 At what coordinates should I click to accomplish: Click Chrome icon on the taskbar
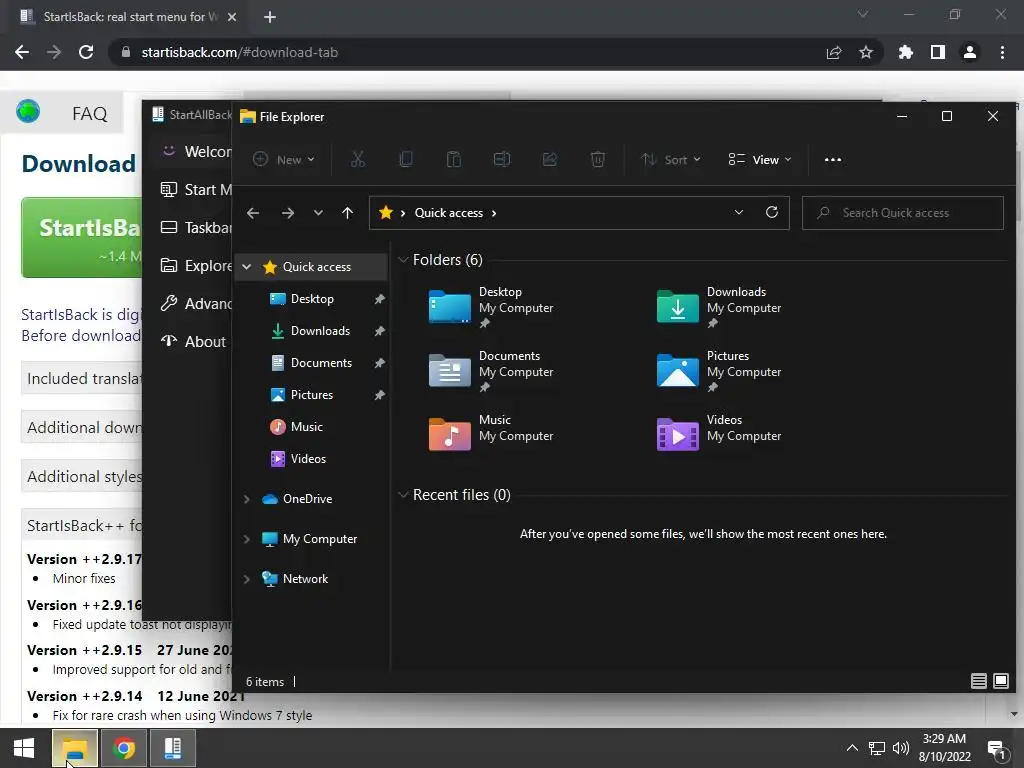[x=124, y=748]
